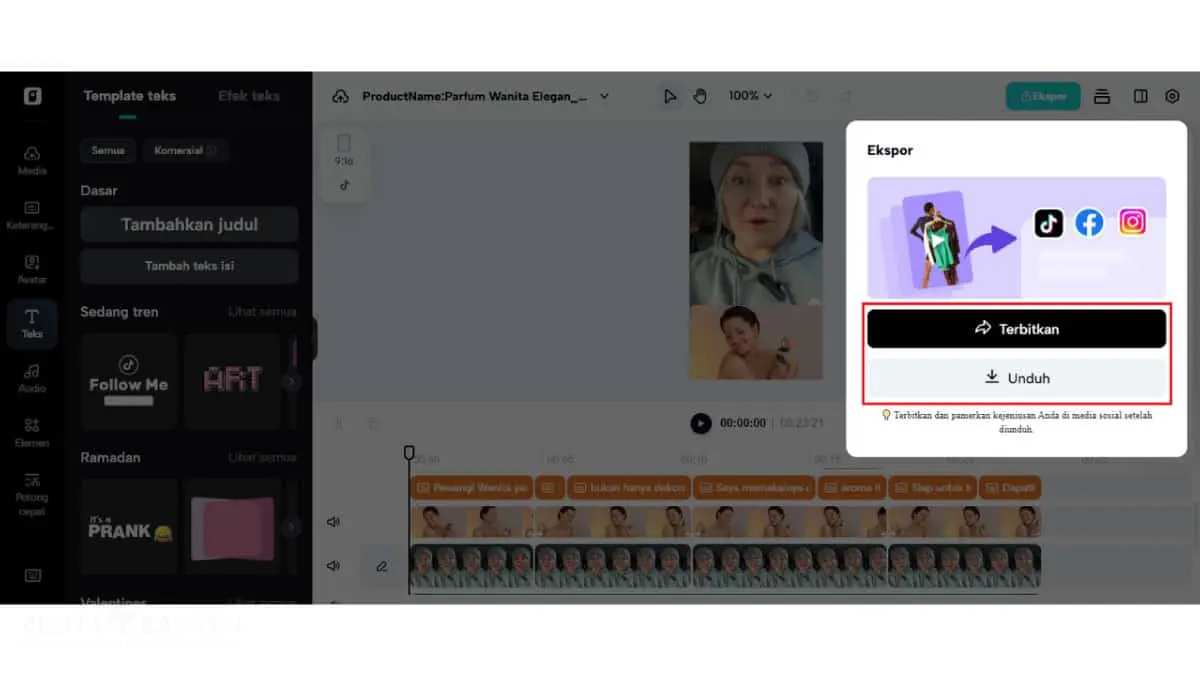
Task: Click the timeline playhead marker
Action: 409,453
